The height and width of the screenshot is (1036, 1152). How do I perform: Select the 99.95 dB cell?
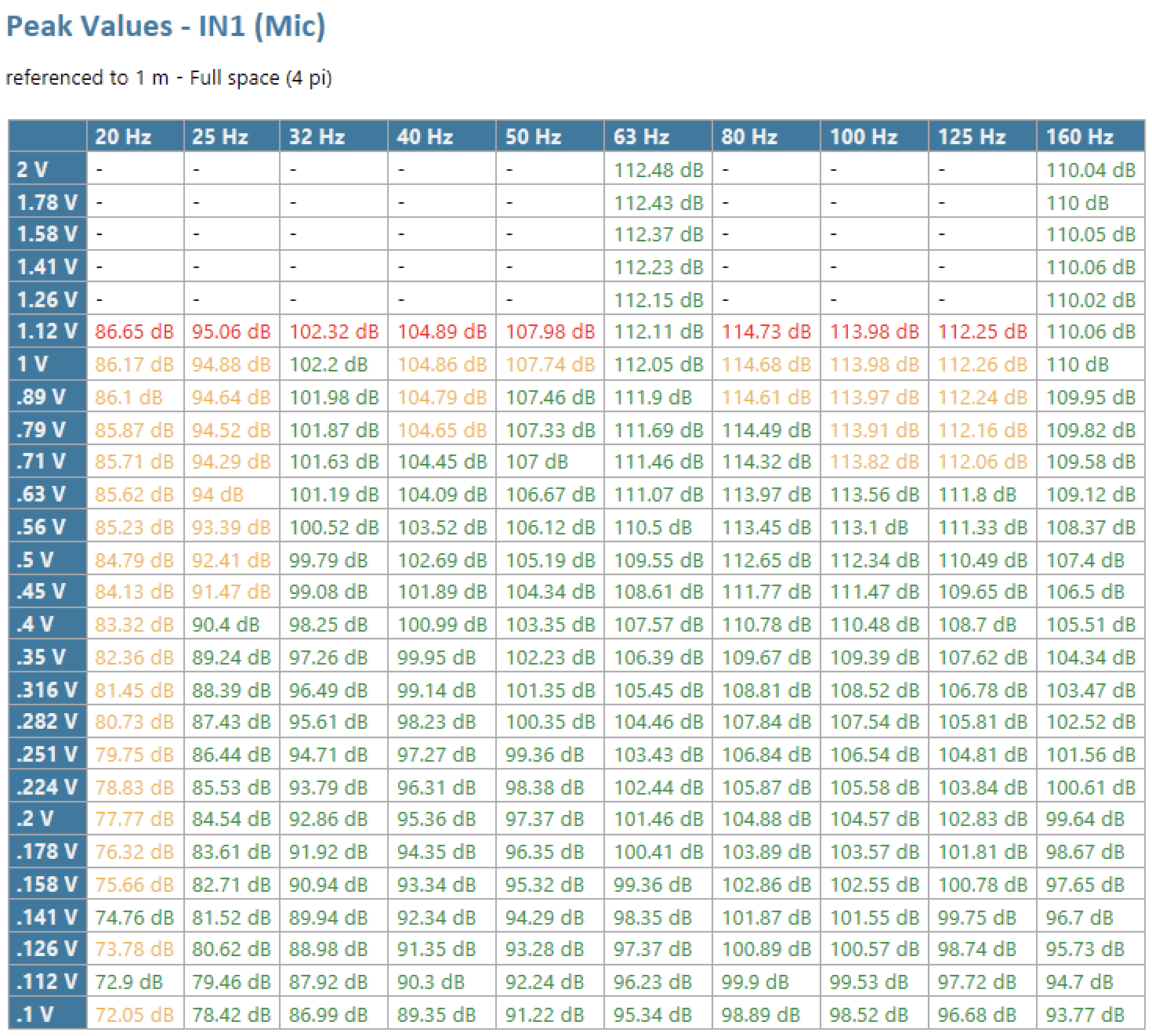442,657
